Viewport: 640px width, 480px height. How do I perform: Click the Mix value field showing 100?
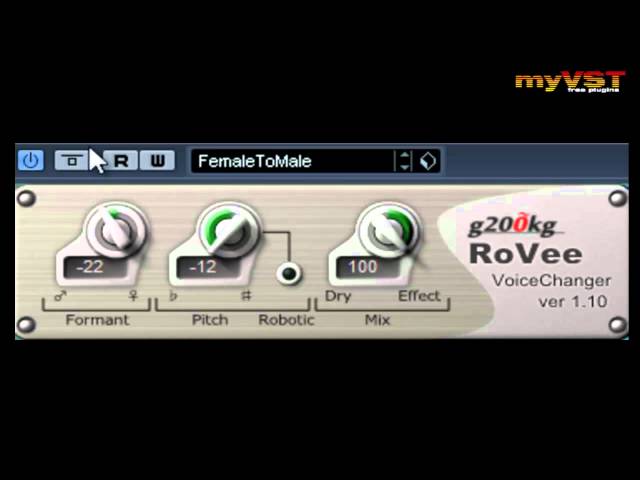[367, 267]
